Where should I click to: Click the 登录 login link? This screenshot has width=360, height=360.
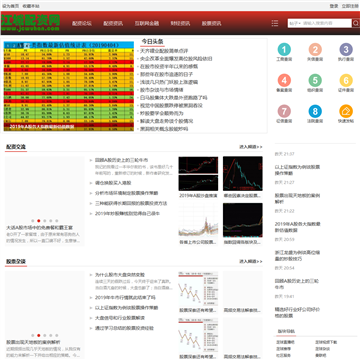pyautogui.click(x=334, y=6)
